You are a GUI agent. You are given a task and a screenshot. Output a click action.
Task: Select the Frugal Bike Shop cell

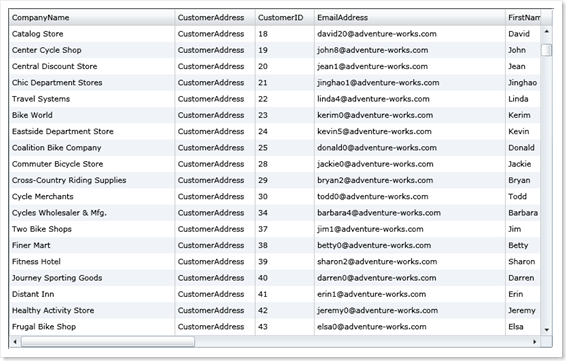(92, 327)
